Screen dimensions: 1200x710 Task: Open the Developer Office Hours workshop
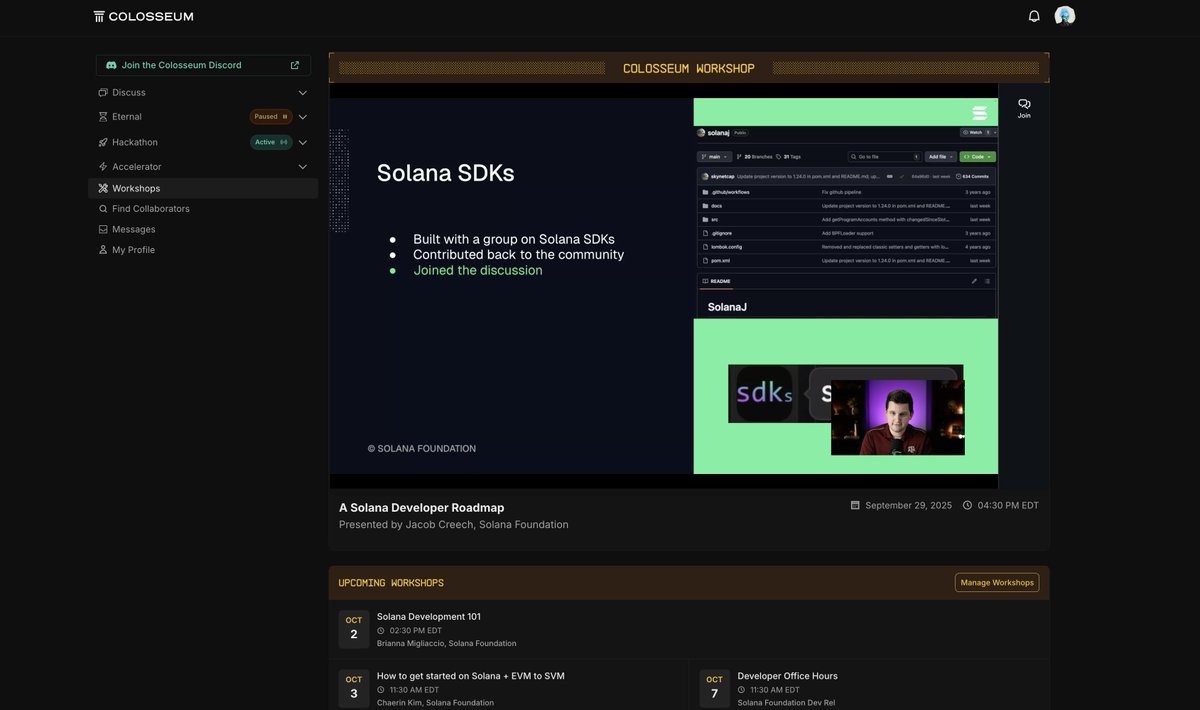[788, 676]
